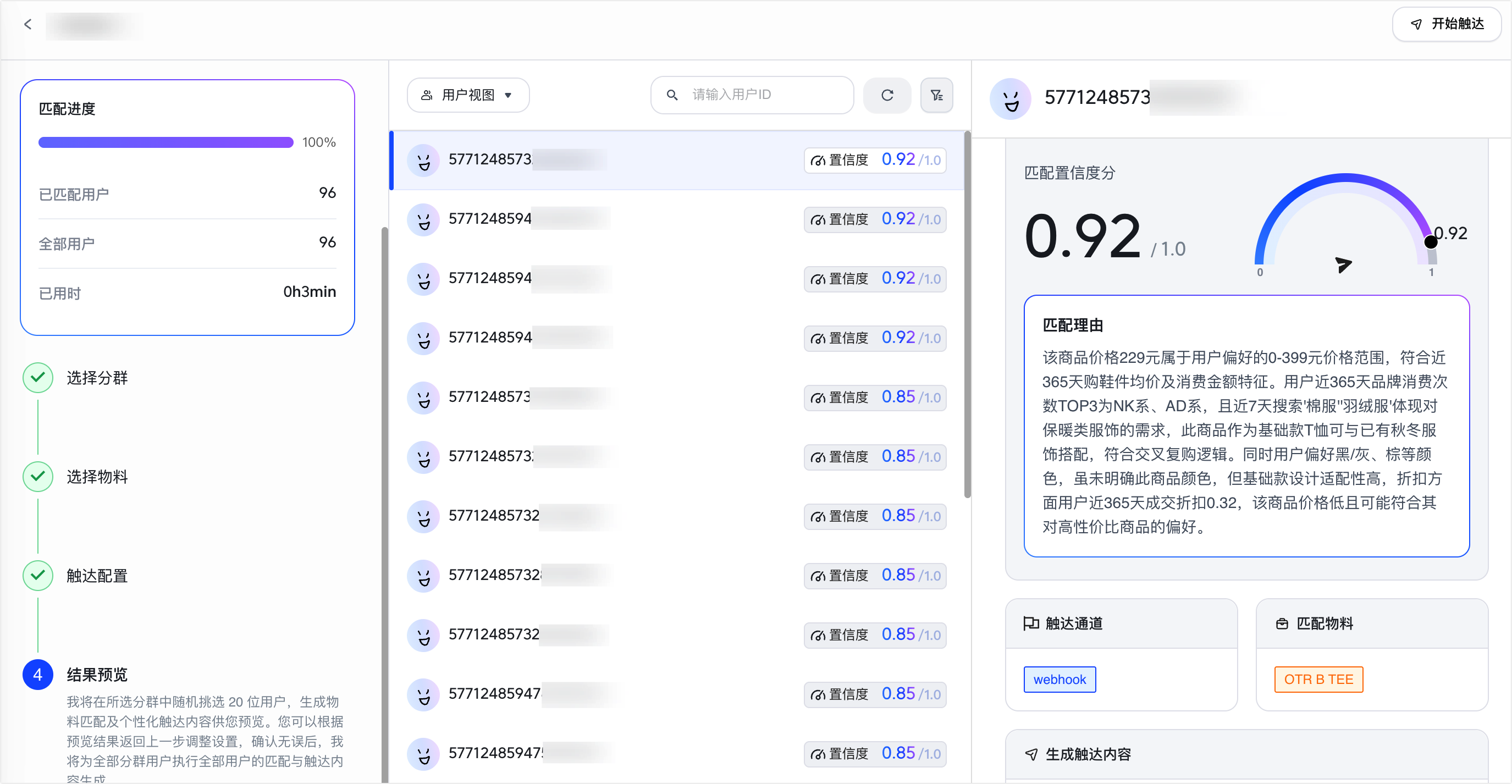This screenshot has width=1512, height=784.
Task: Click the gauge center arrow pointer
Action: pyautogui.click(x=1343, y=264)
